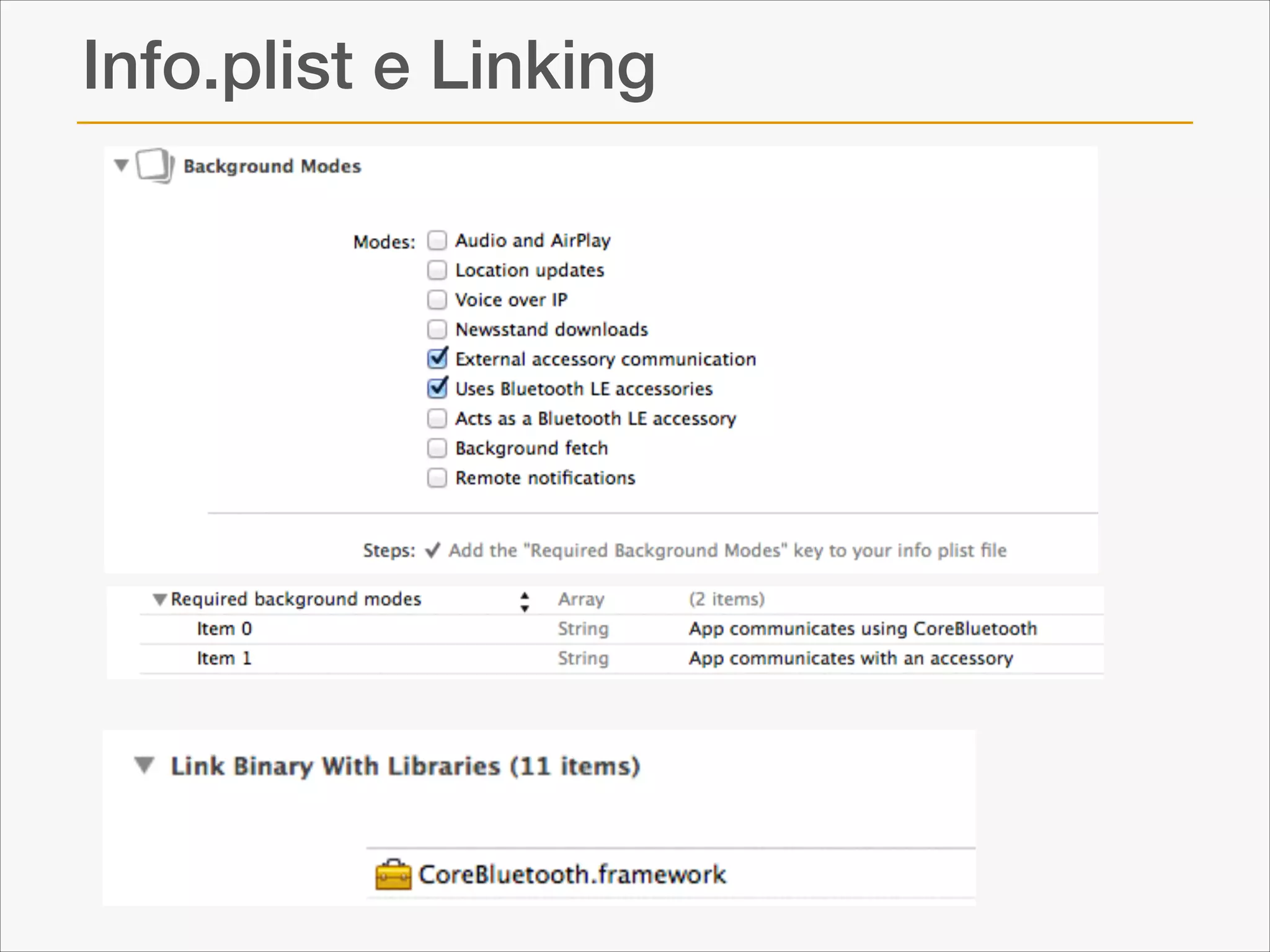The width and height of the screenshot is (1270, 952).
Task: Turn on Background fetch mode
Action: (x=437, y=448)
